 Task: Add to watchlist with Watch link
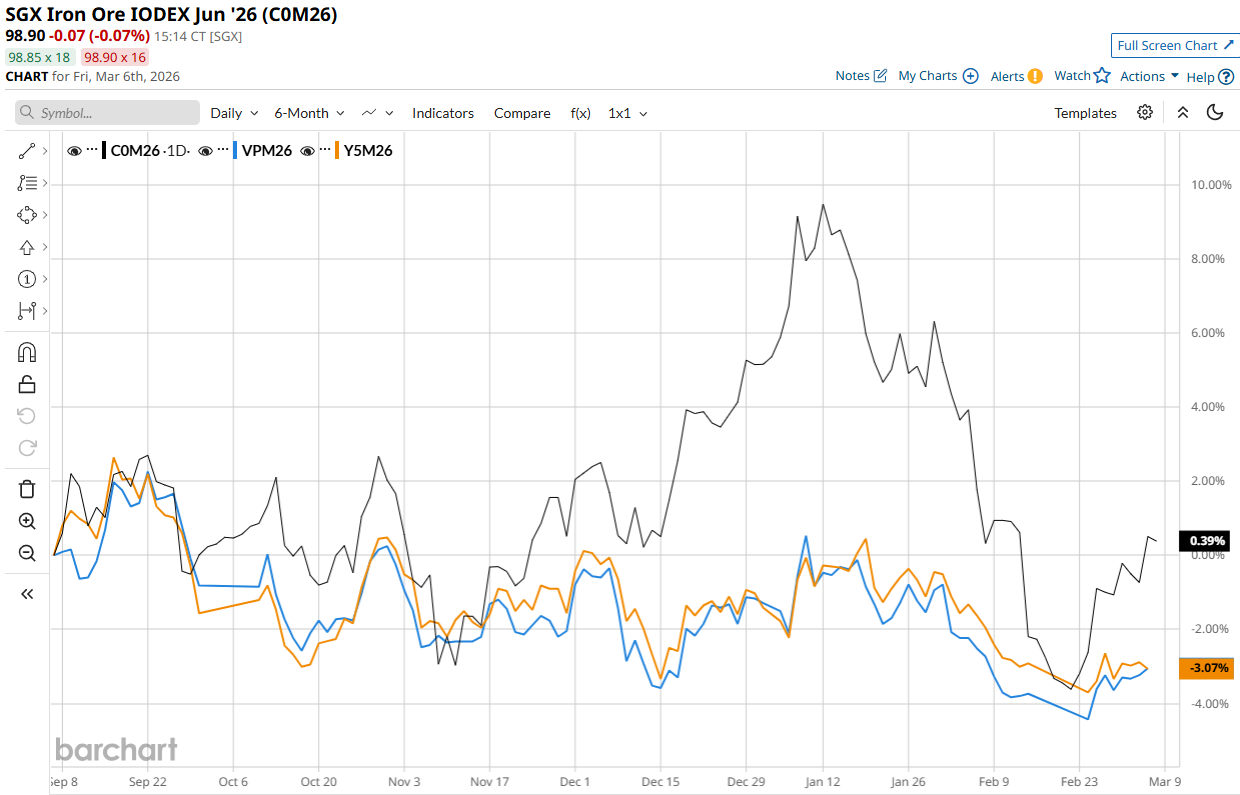coord(1082,76)
